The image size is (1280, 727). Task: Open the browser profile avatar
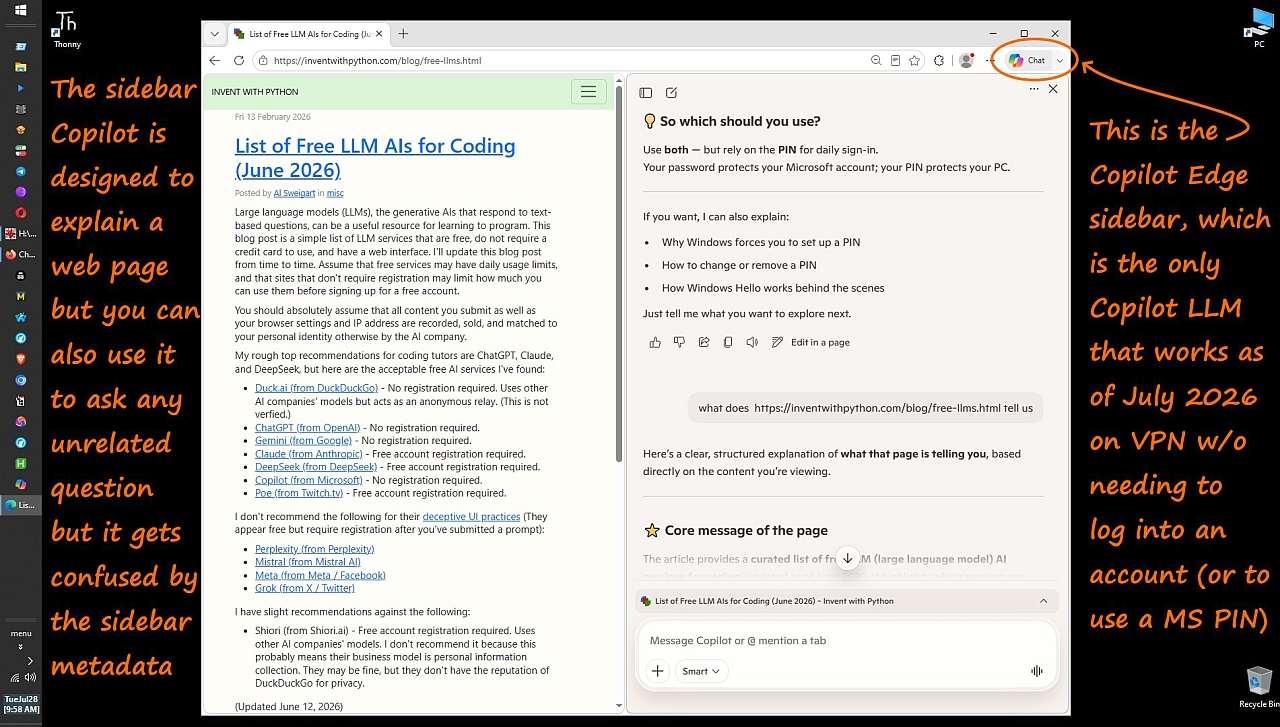coord(966,60)
